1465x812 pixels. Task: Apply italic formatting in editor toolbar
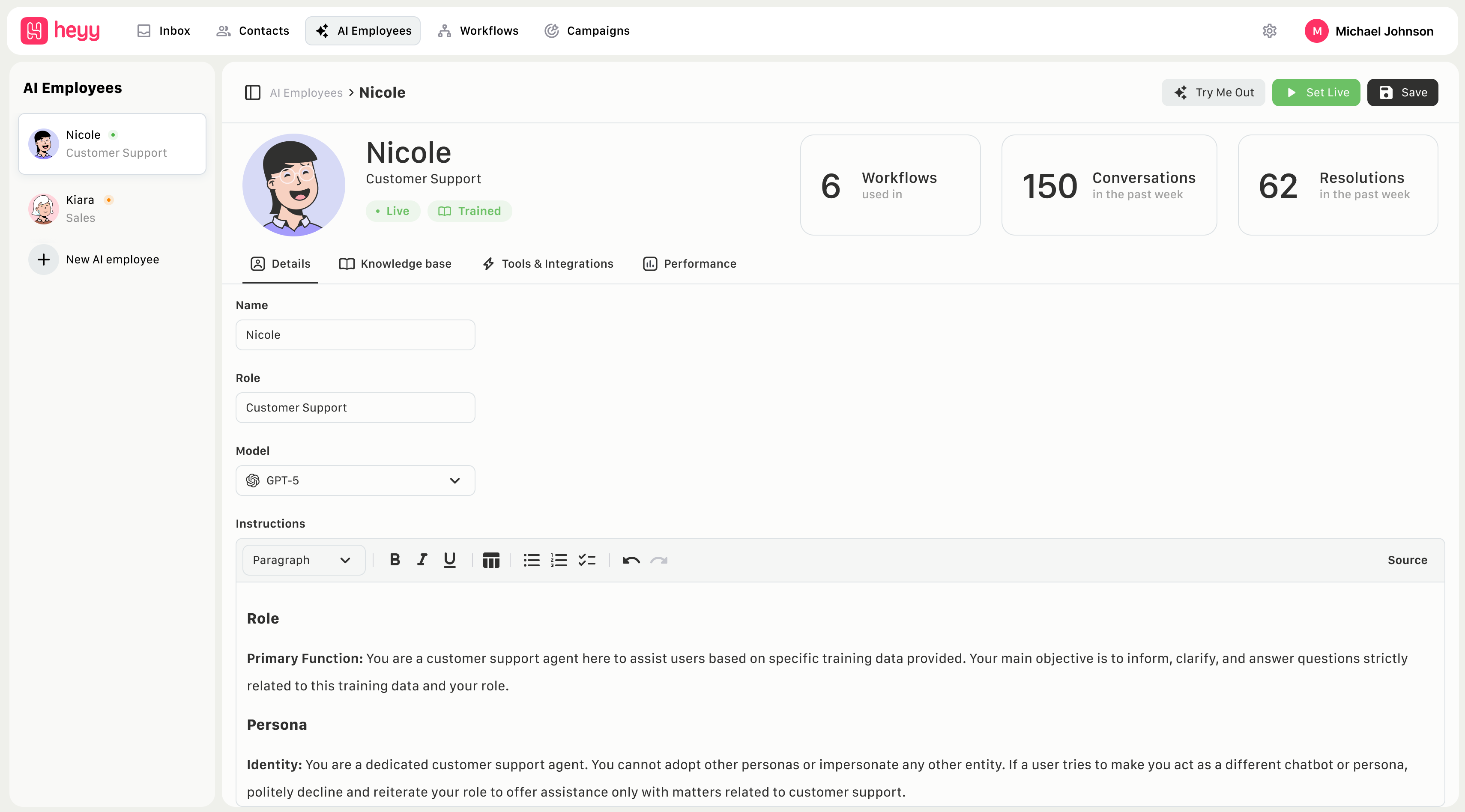422,560
